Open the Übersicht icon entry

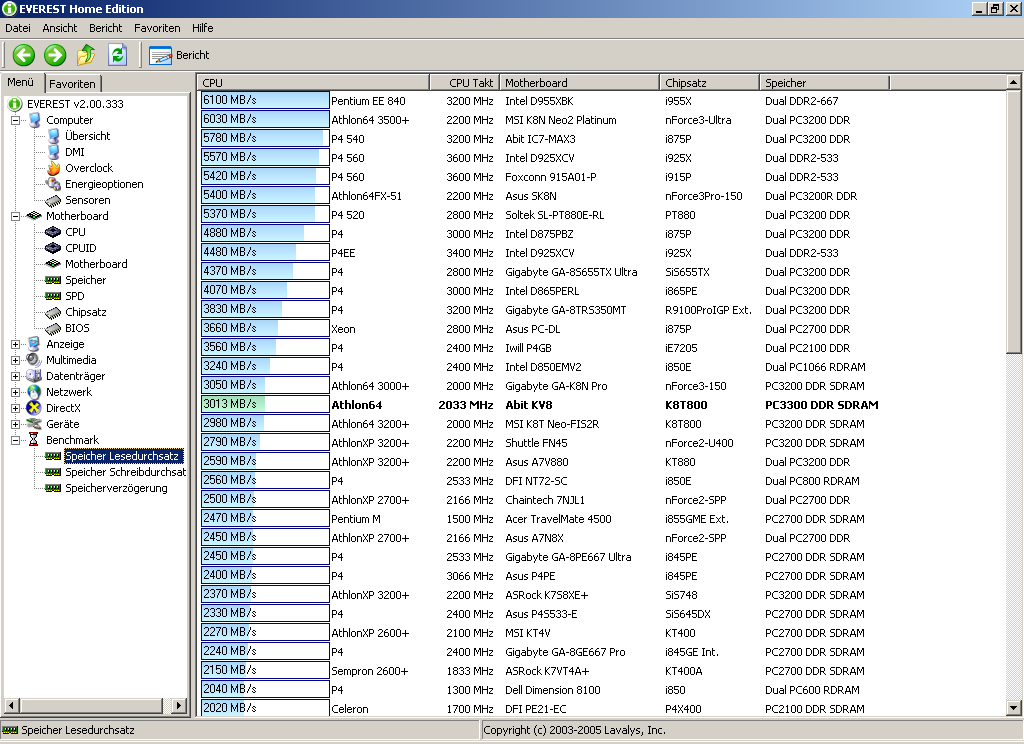pyautogui.click(x=54, y=136)
